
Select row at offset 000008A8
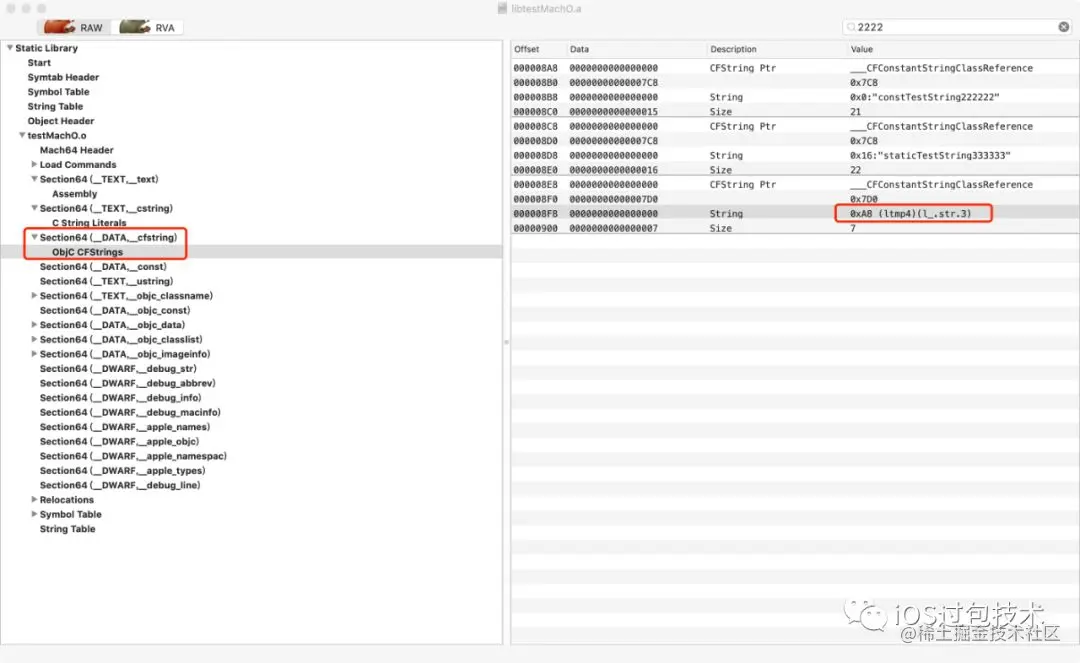click(795, 67)
